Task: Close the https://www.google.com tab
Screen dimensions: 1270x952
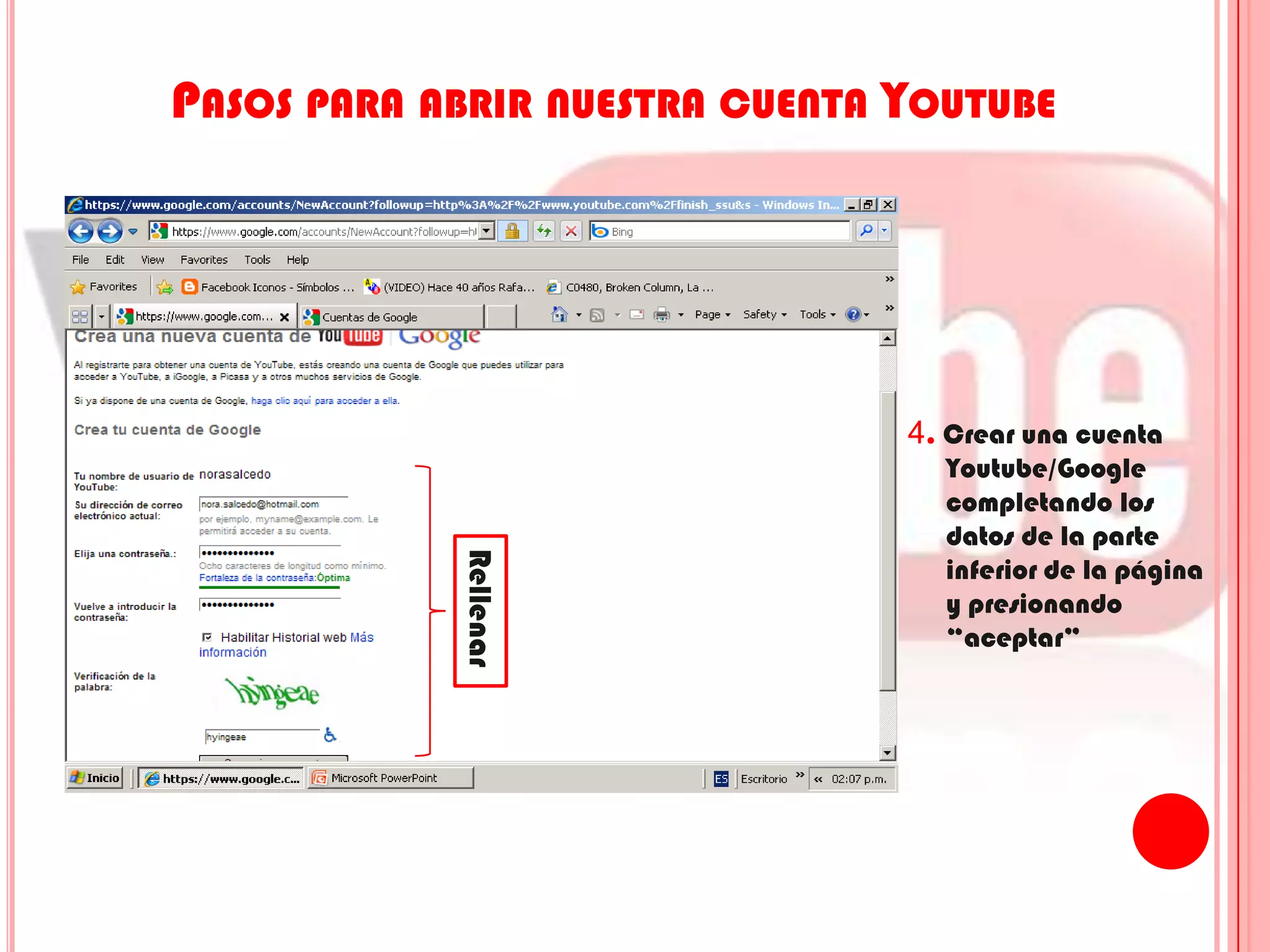Action: (x=285, y=317)
